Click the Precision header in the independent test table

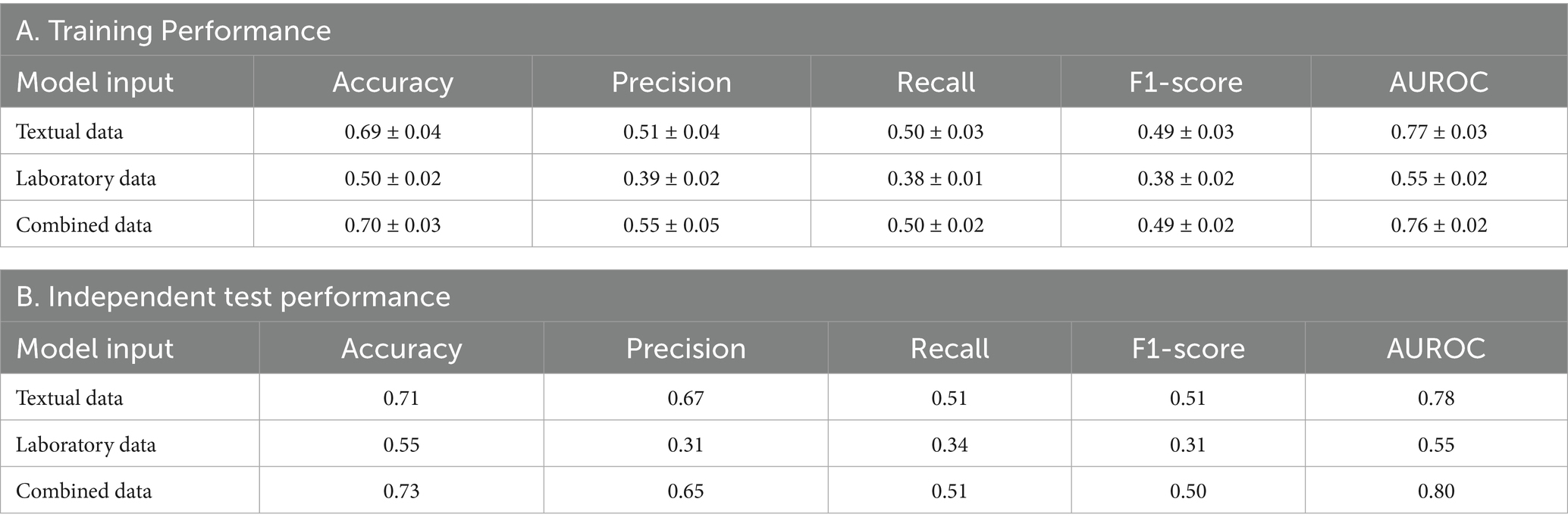coord(685,349)
